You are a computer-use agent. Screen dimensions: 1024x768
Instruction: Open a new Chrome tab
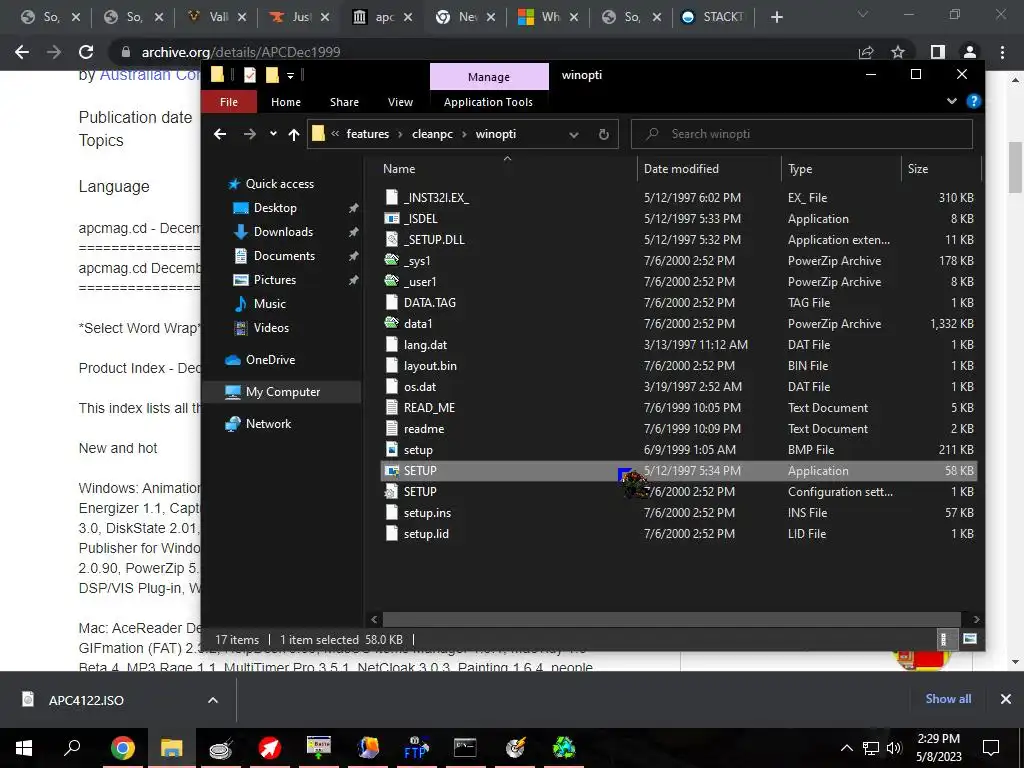pos(776,17)
